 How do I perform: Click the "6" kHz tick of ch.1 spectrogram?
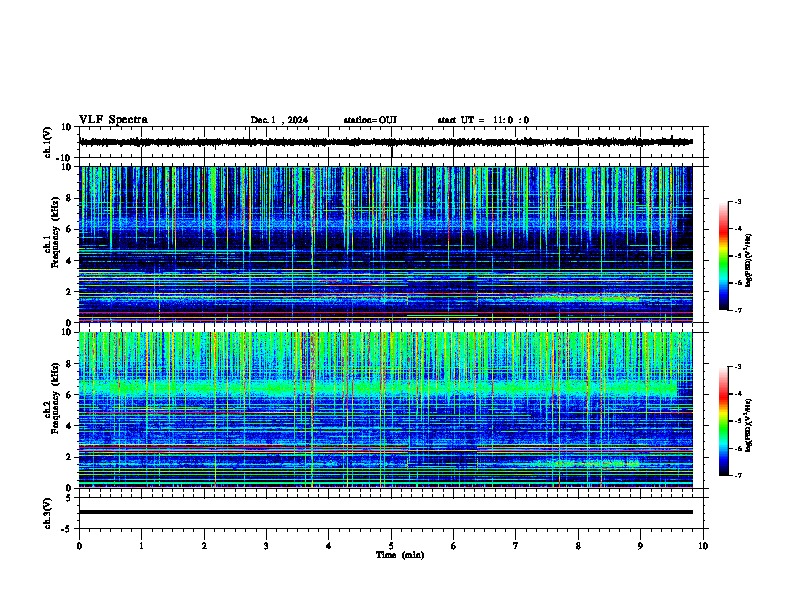(70, 230)
